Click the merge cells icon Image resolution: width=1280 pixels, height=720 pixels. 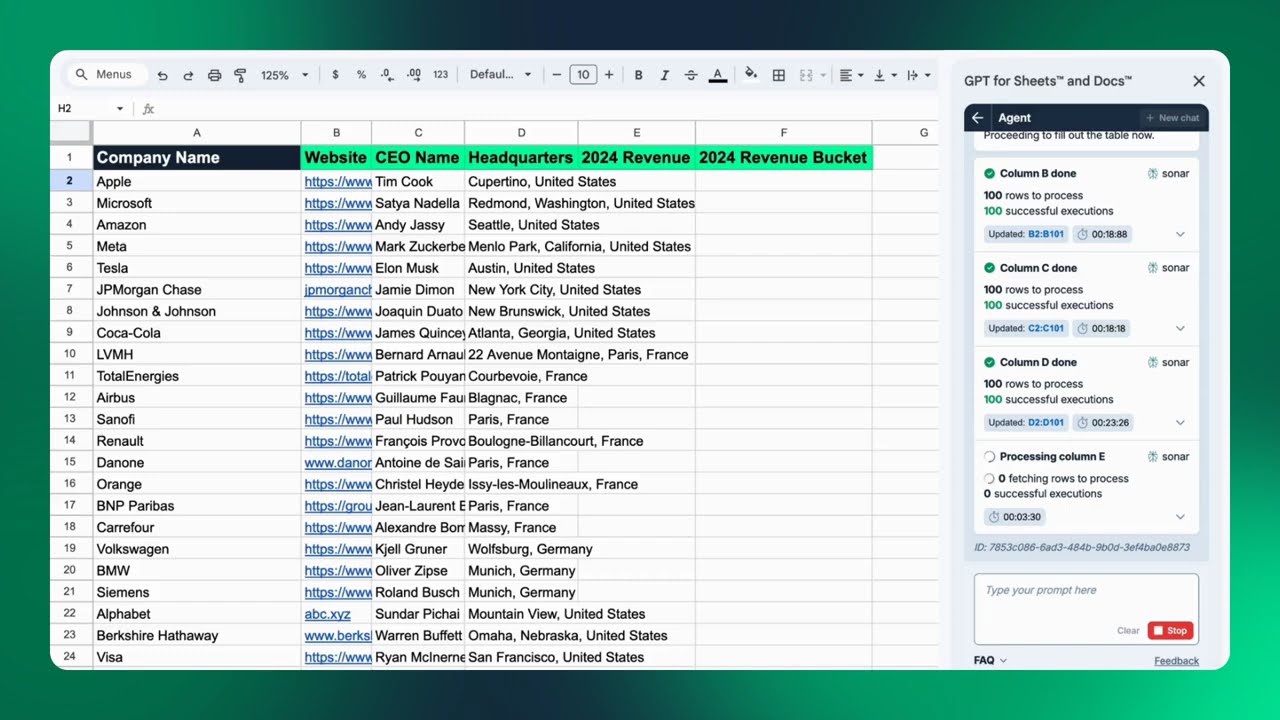806,75
